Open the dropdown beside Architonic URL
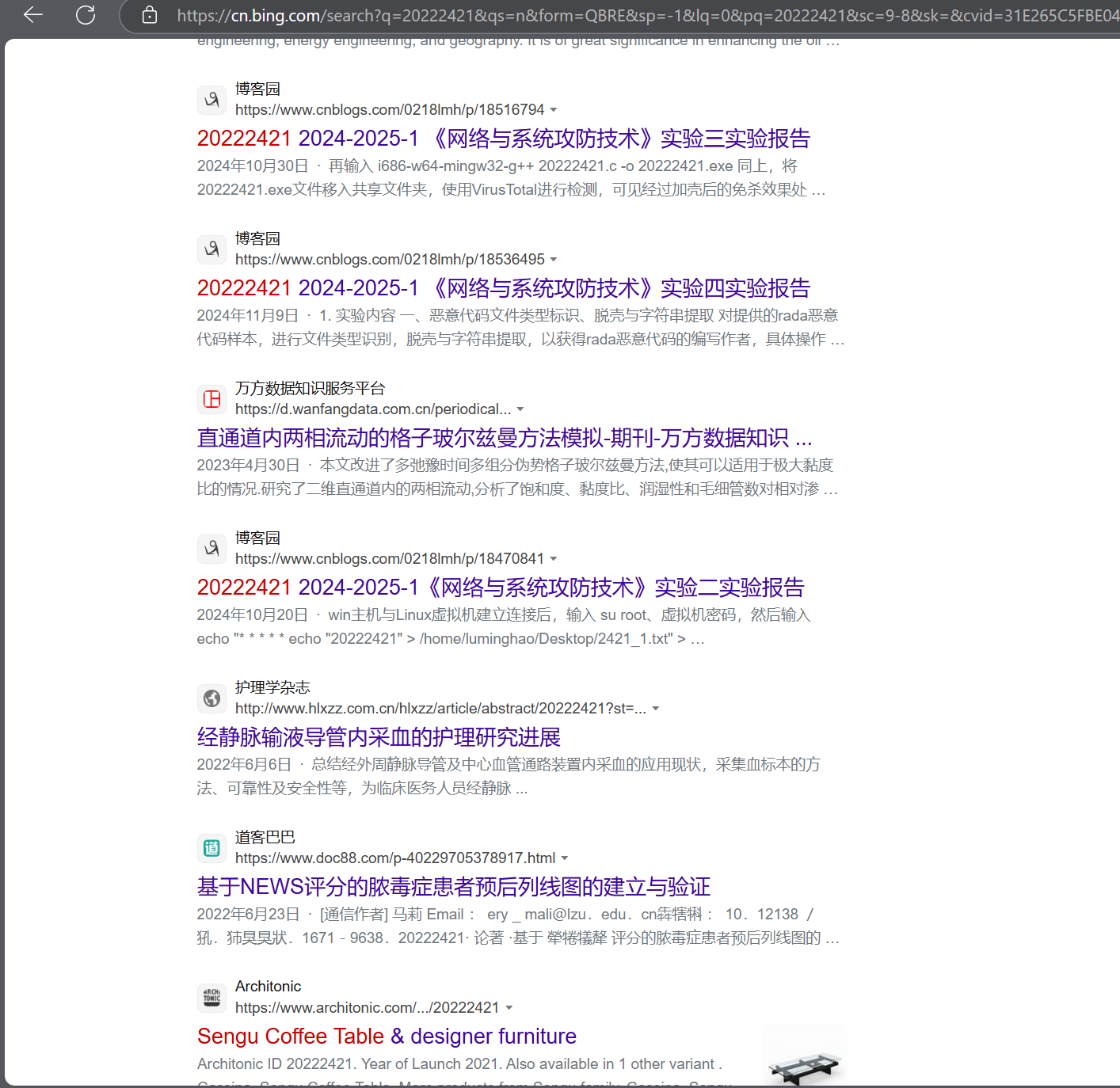Image resolution: width=1120 pixels, height=1088 pixels. 510,1007
